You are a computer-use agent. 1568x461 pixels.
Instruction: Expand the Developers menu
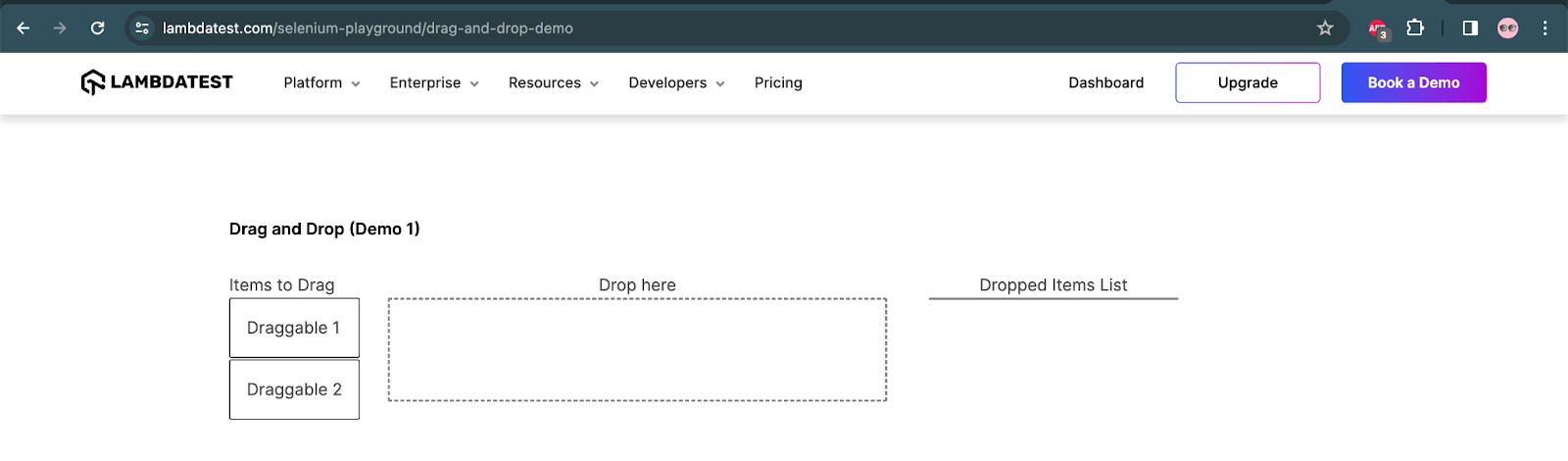676,83
